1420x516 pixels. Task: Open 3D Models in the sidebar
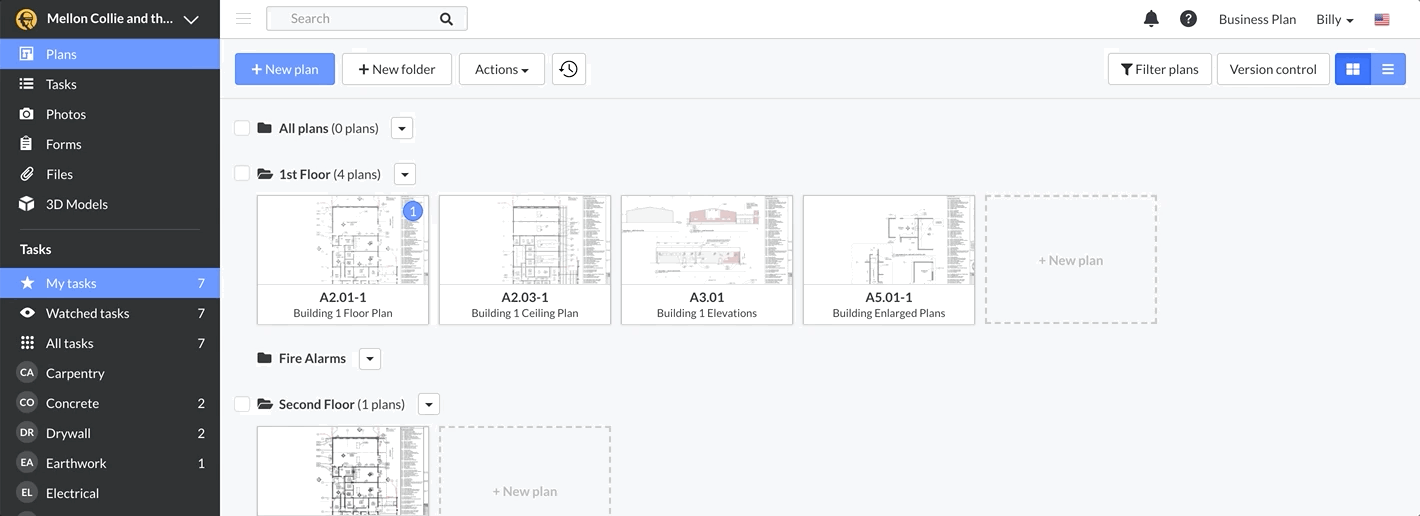pos(110,204)
